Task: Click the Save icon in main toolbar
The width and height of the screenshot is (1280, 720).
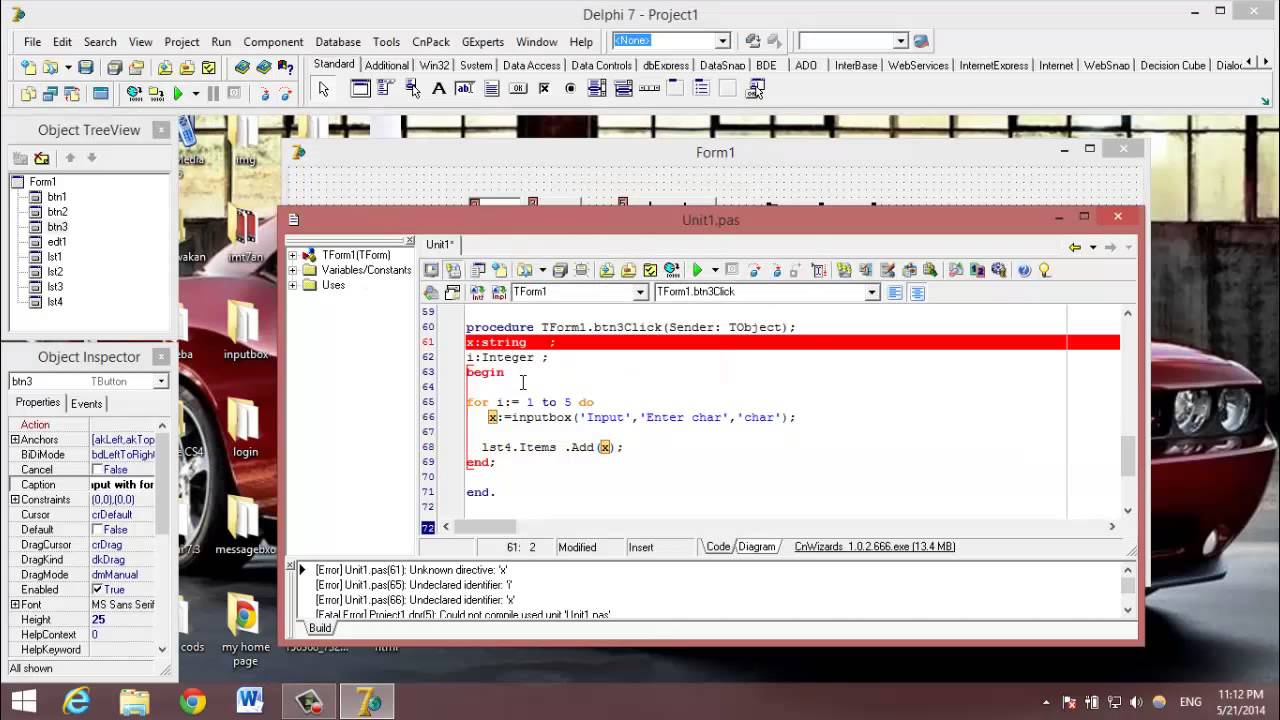Action: pyautogui.click(x=86, y=67)
